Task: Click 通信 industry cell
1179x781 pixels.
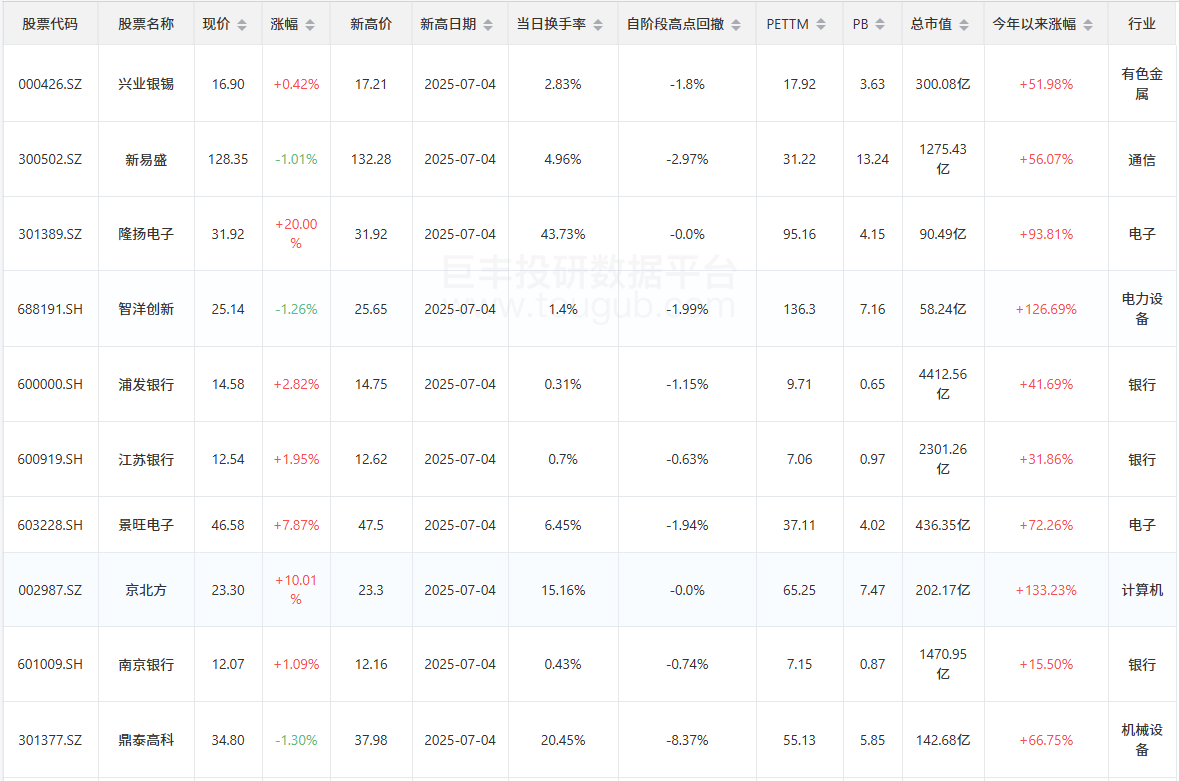Action: pyautogui.click(x=1141, y=159)
